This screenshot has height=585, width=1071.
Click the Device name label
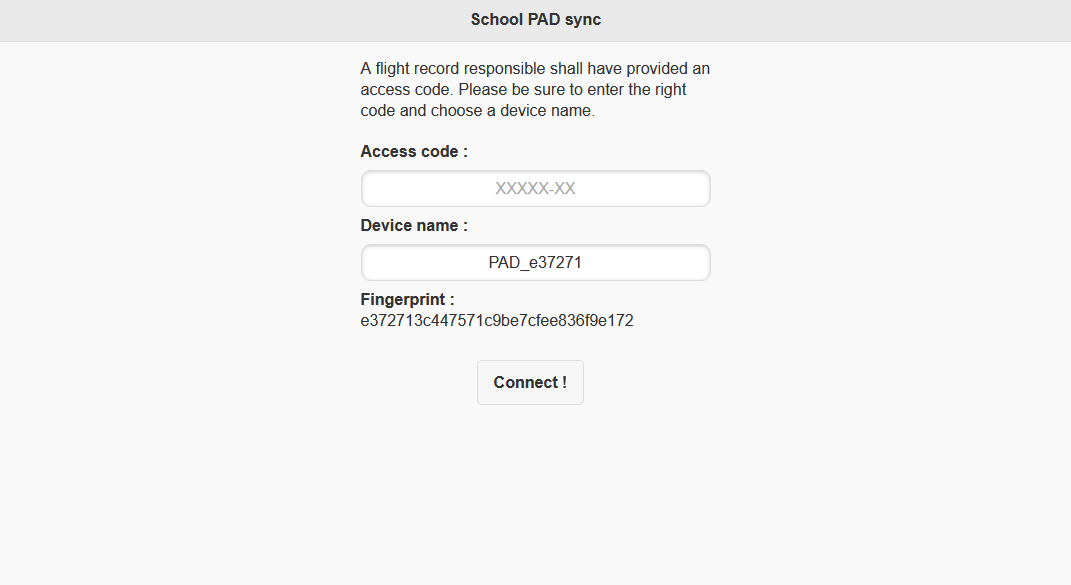(x=414, y=226)
